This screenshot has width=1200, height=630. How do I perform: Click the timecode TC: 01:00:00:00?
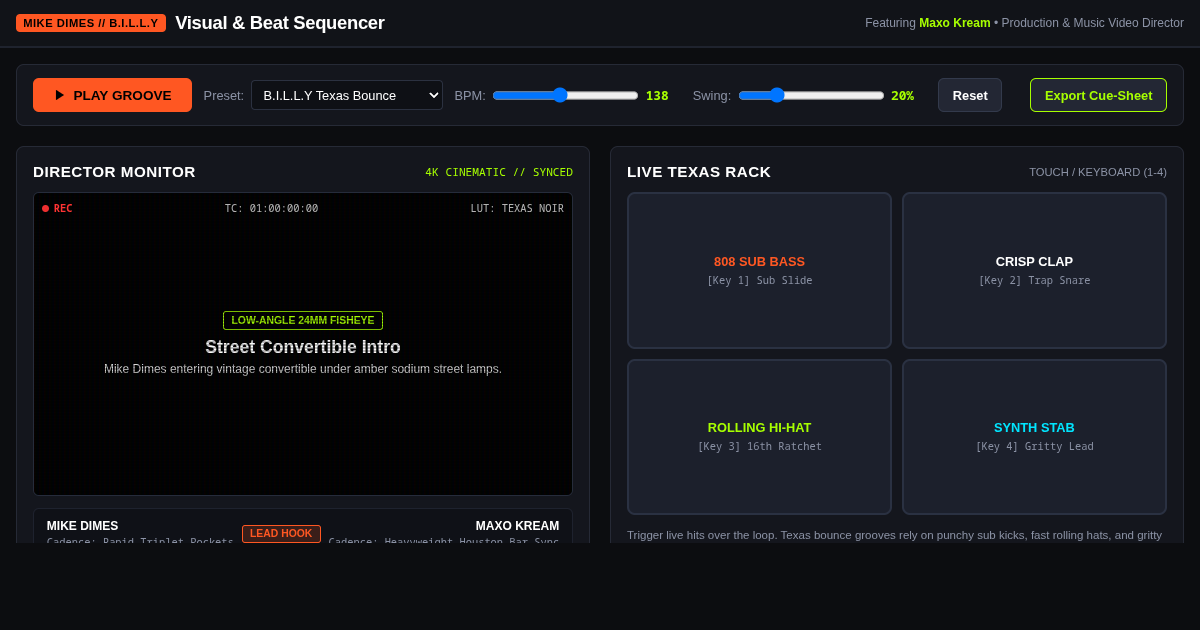pyautogui.click(x=271, y=208)
